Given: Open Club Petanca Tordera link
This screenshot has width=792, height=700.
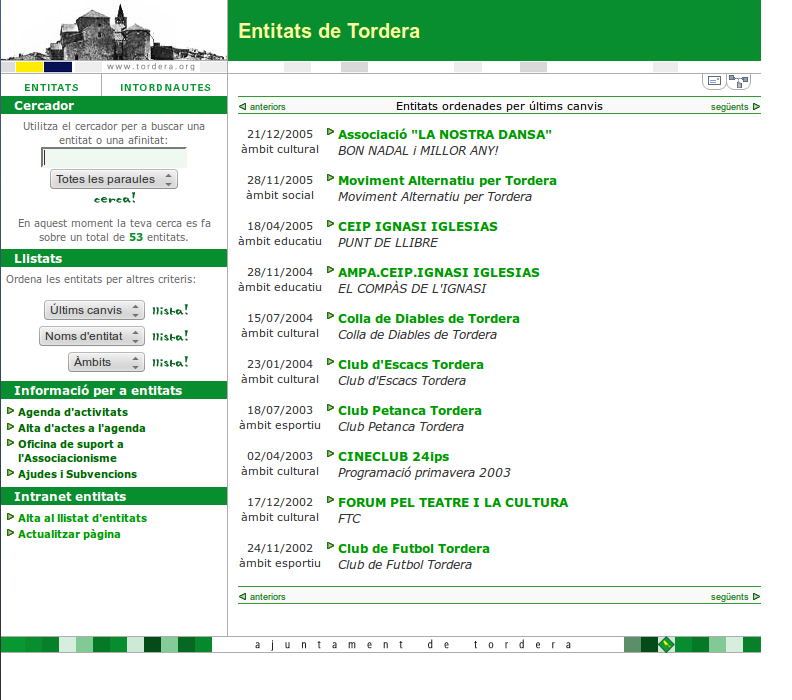Looking at the screenshot, I should coord(410,410).
